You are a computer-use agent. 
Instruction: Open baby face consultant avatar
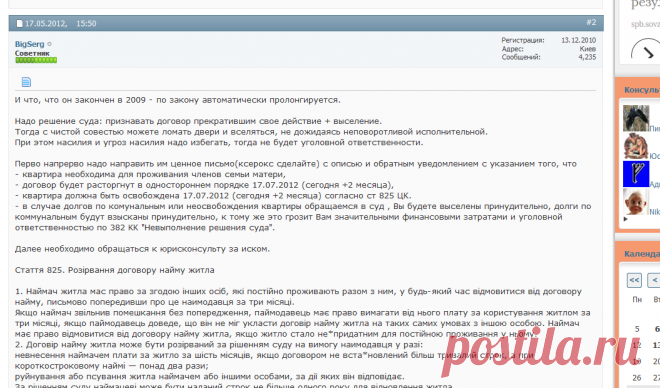pos(636,202)
